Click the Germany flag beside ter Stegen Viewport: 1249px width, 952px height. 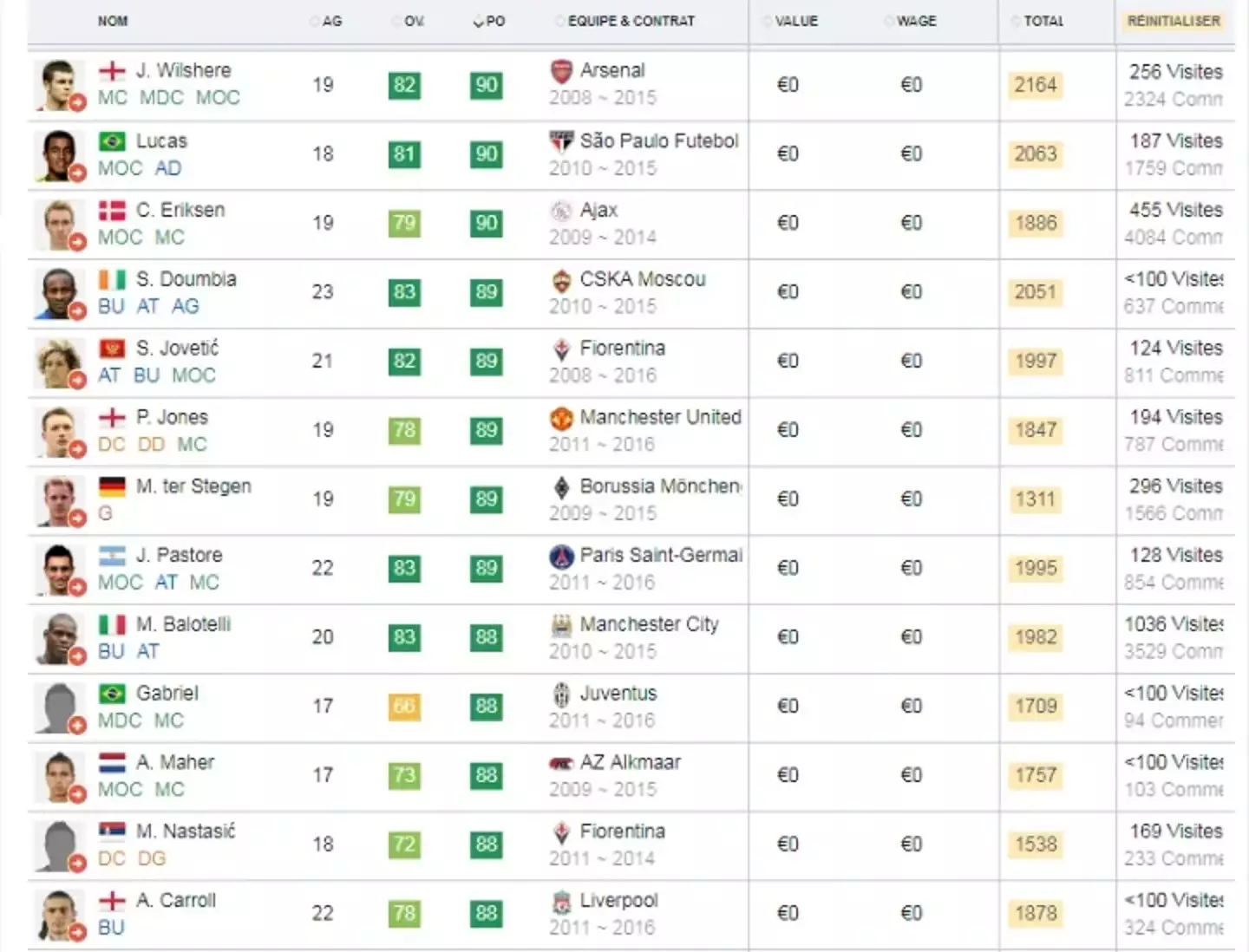click(x=112, y=486)
